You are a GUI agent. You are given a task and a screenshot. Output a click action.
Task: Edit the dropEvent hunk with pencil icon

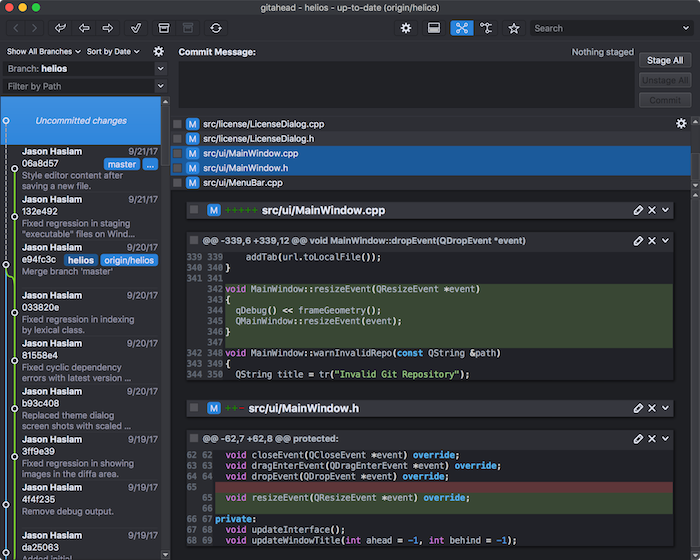click(x=638, y=241)
